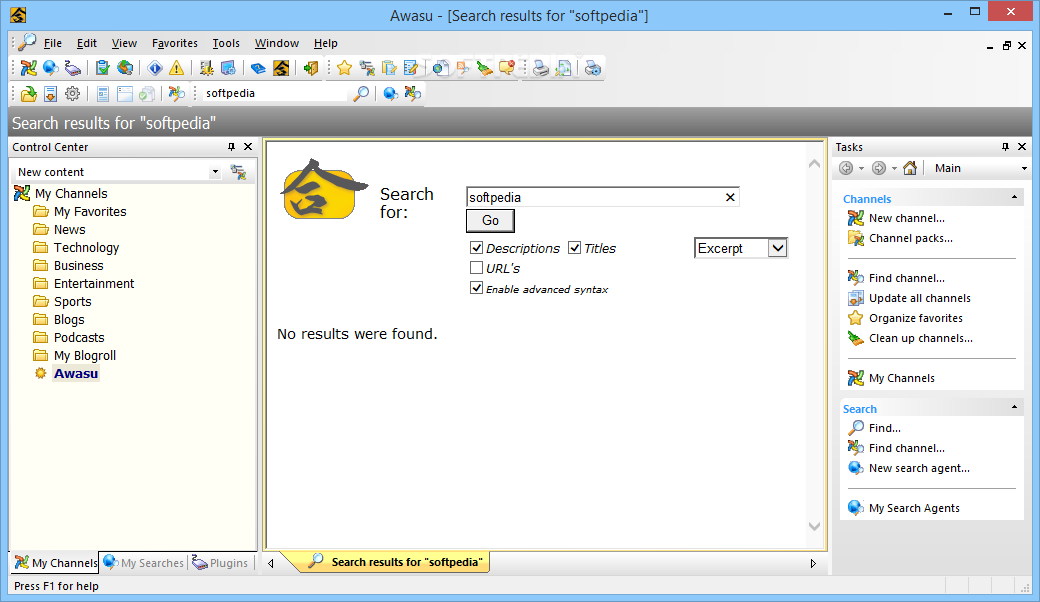
Task: Click Clean up channels... link
Action: 921,338
